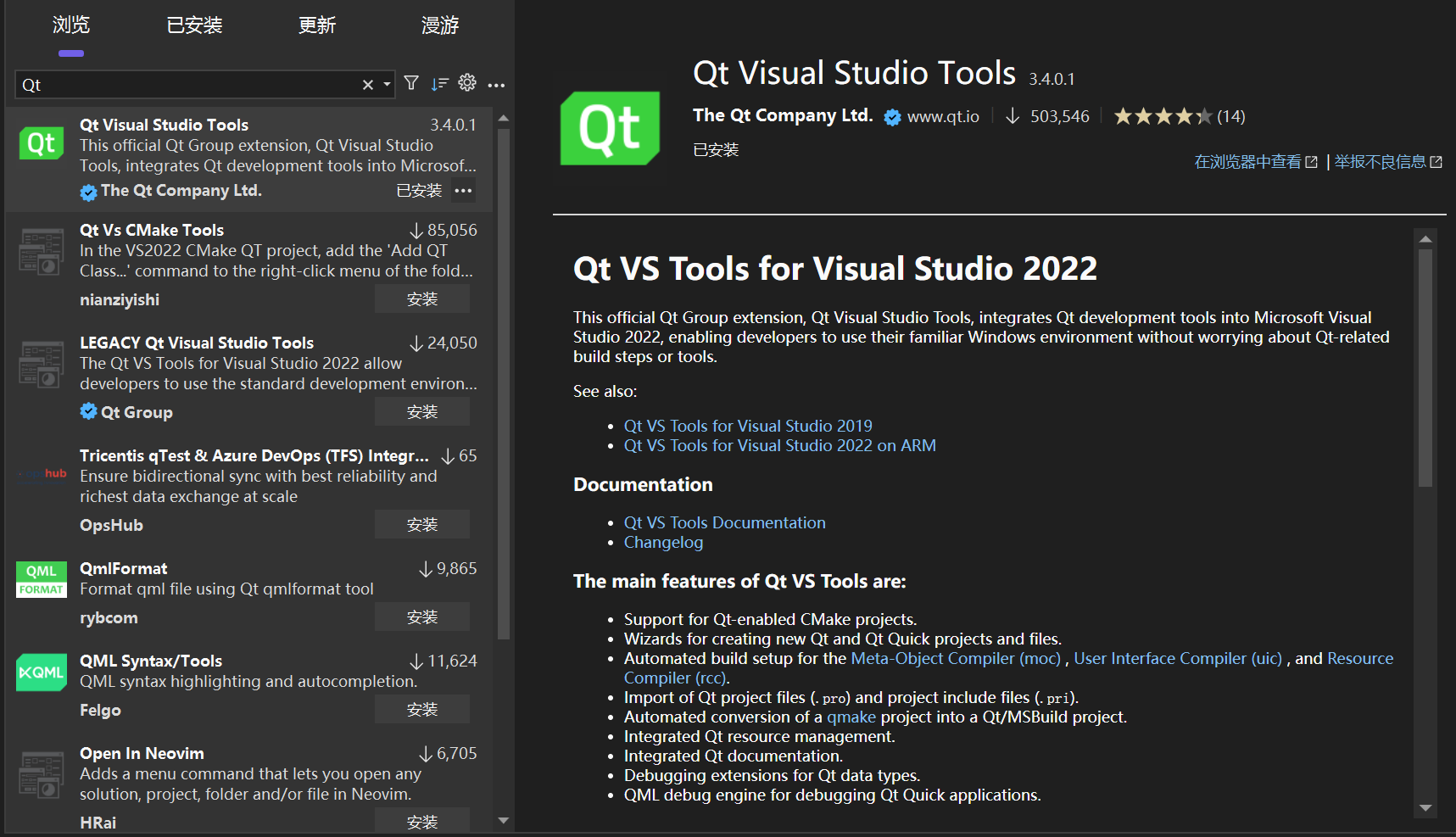Viewport: 1456px width, 837px height.
Task: Switch to the 已安装 tab
Action: pos(193,25)
